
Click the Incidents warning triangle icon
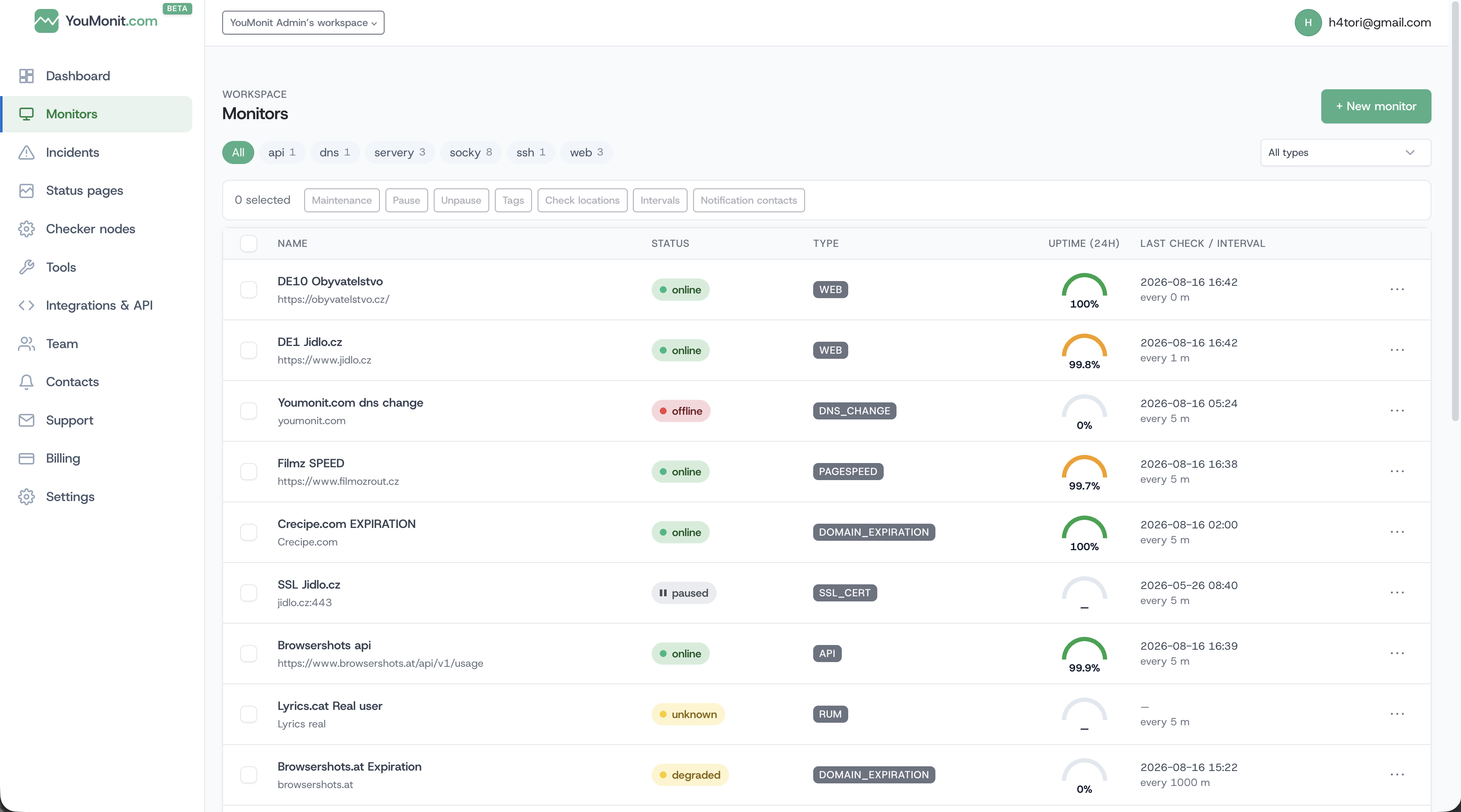26,152
